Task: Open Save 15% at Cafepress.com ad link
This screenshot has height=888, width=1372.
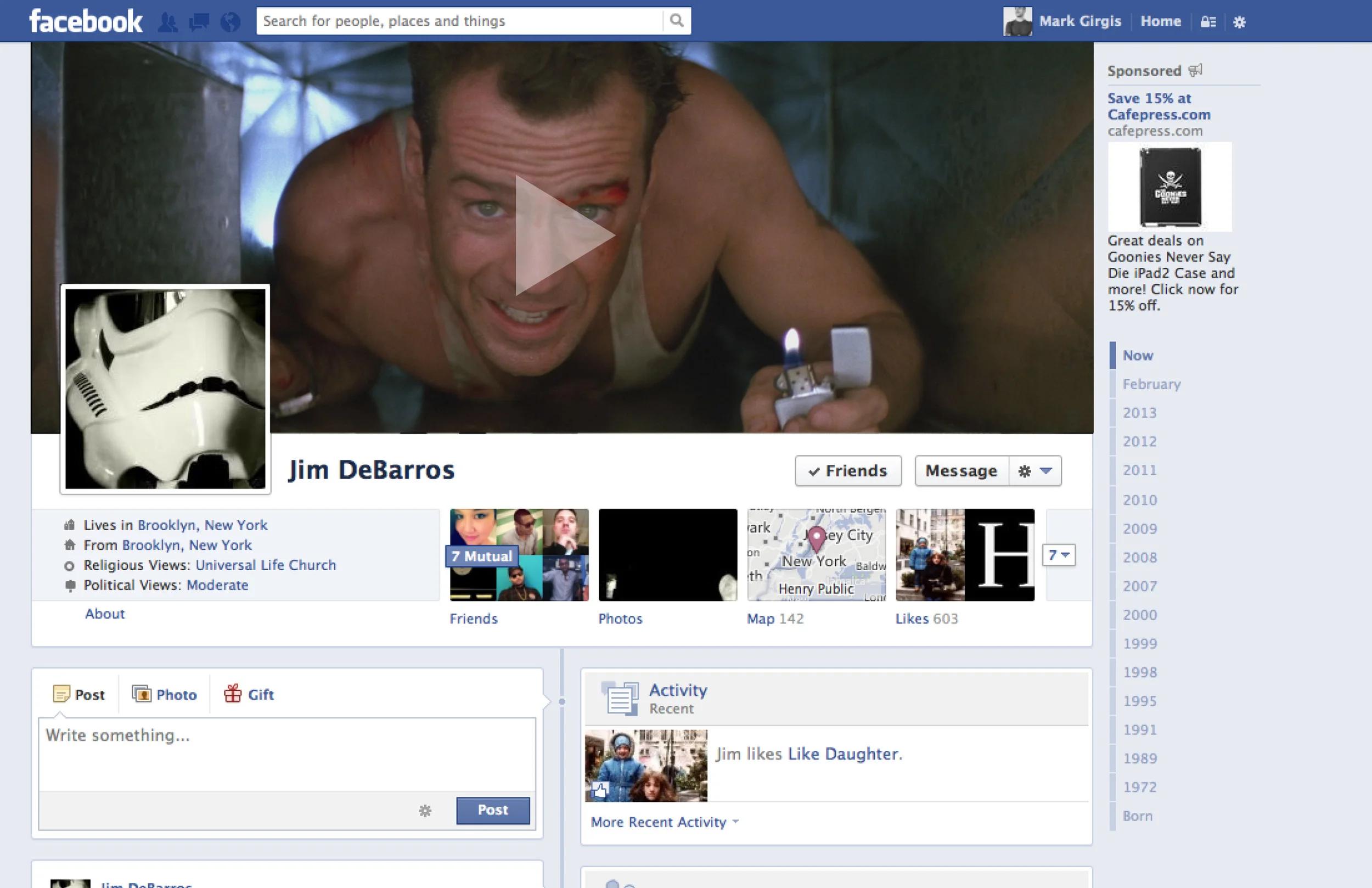Action: point(1159,106)
